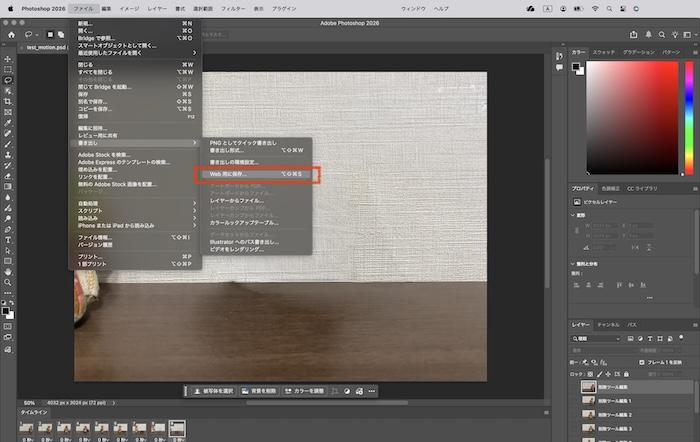Switch to the チャンネル tab
Viewport: 700px width, 442px height.
point(608,325)
